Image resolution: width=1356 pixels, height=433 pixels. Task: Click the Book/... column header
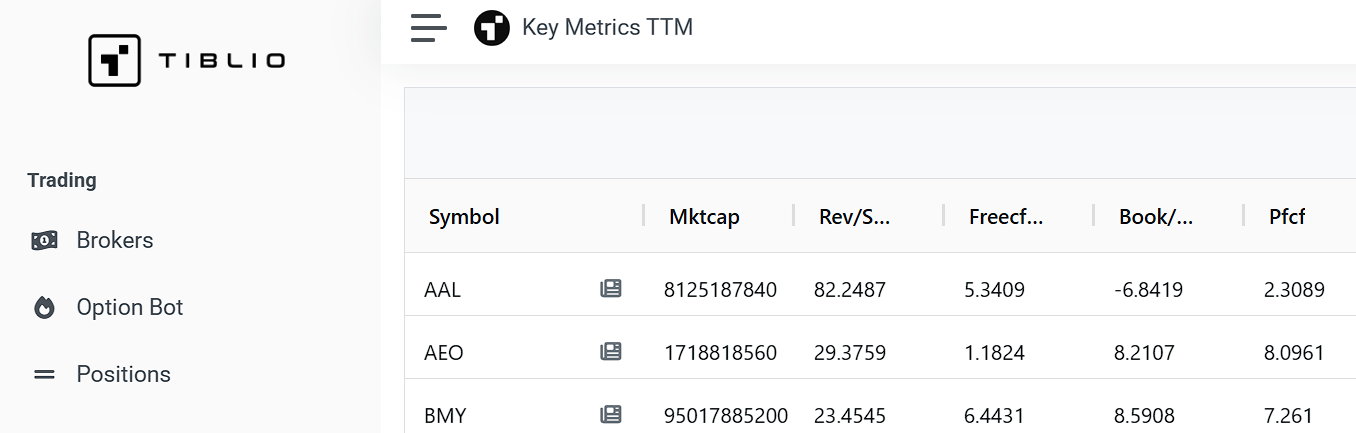coord(1156,217)
